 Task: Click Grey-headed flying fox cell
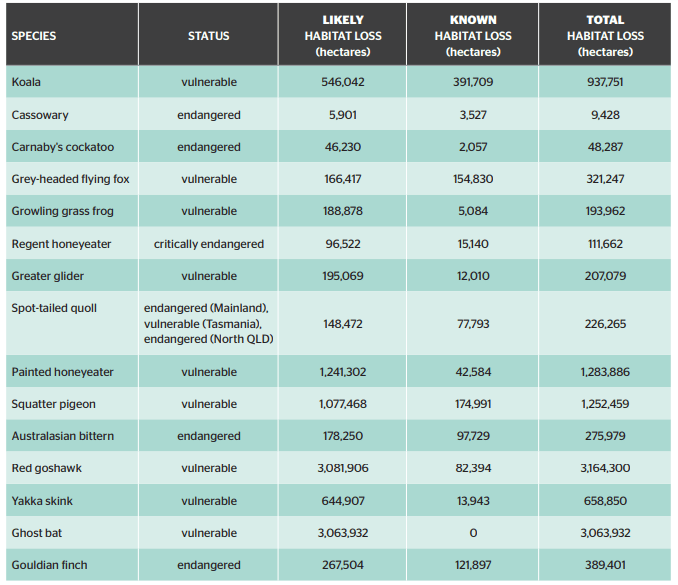pyautogui.click(x=70, y=179)
